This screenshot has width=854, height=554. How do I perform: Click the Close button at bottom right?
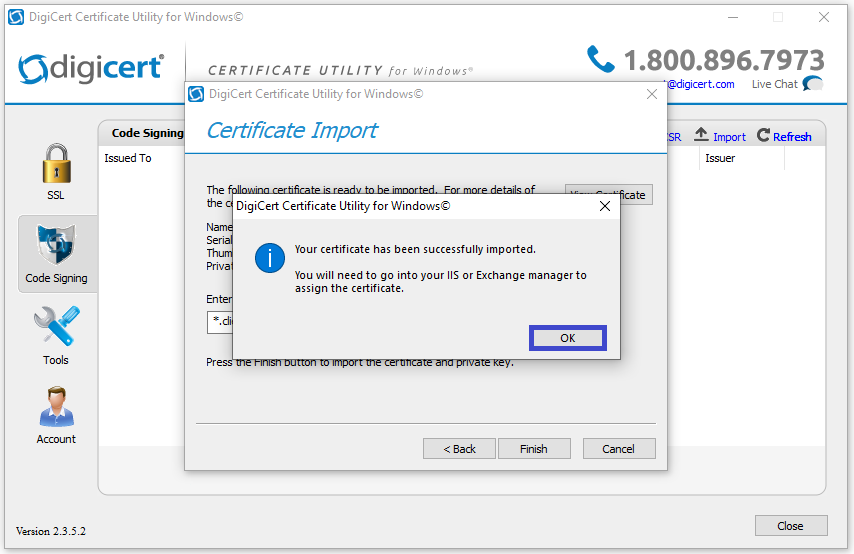(791, 526)
